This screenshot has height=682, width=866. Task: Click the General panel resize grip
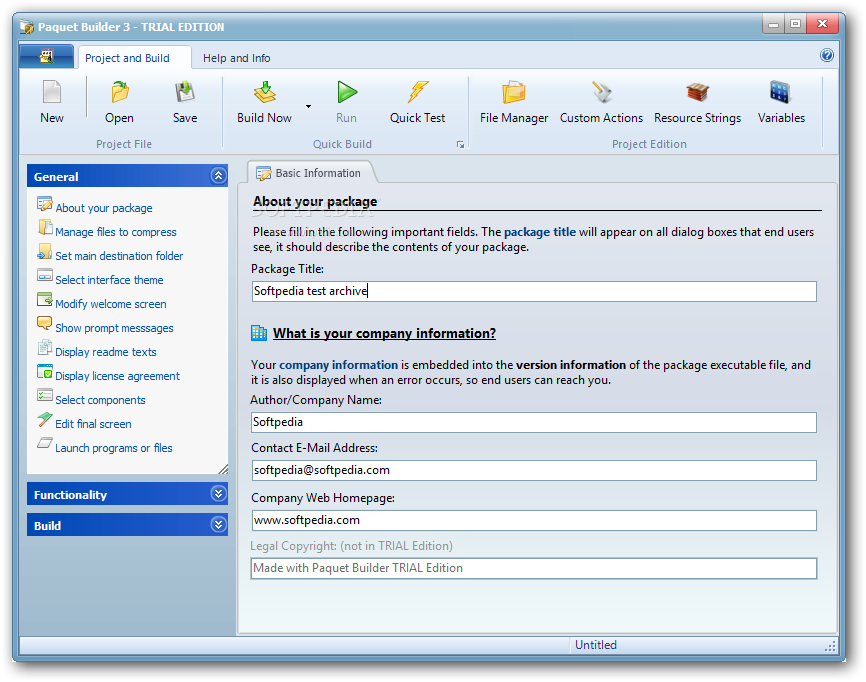point(223,469)
